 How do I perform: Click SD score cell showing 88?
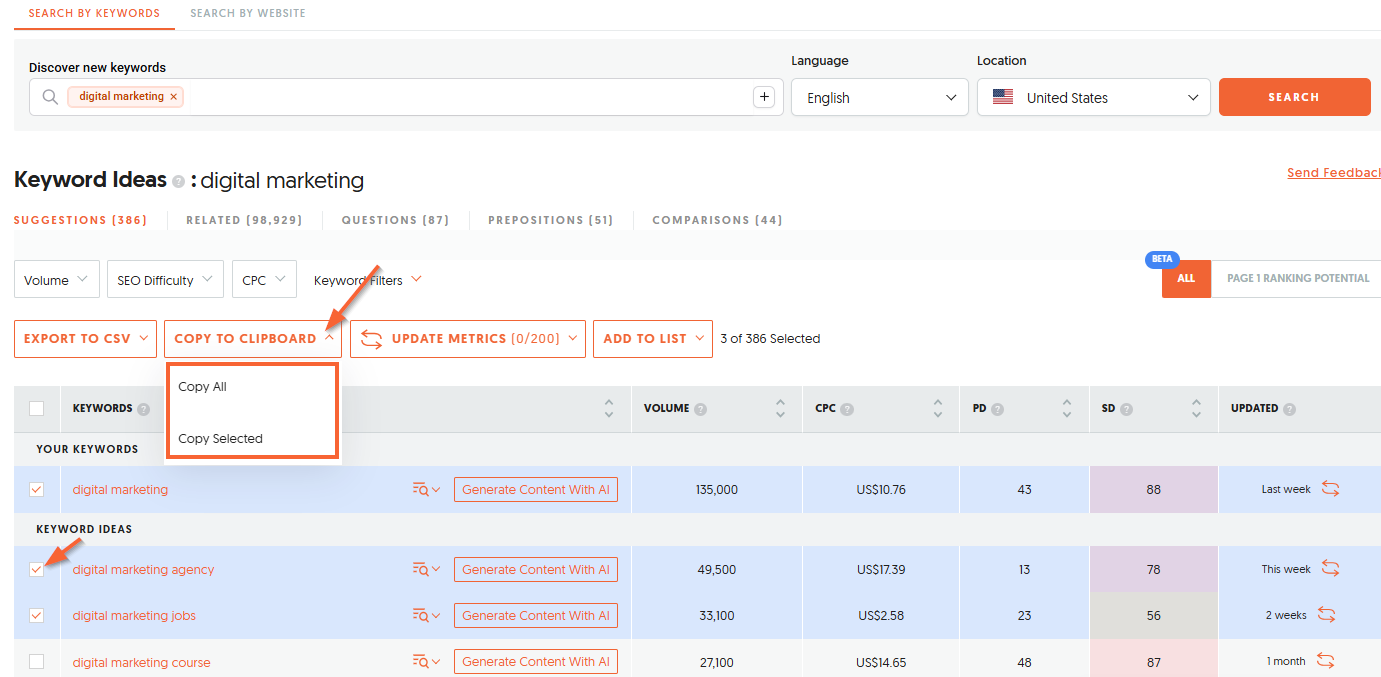coord(1153,490)
